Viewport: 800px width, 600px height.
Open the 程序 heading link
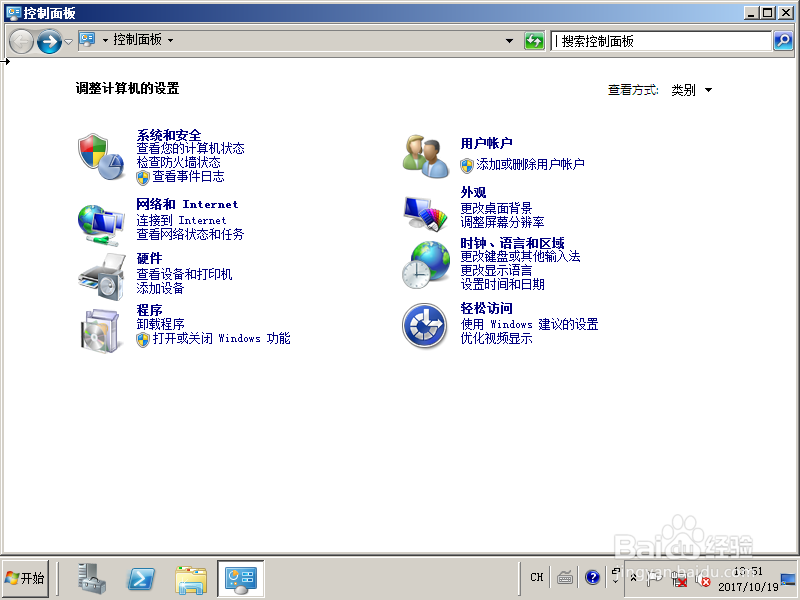(x=149, y=310)
